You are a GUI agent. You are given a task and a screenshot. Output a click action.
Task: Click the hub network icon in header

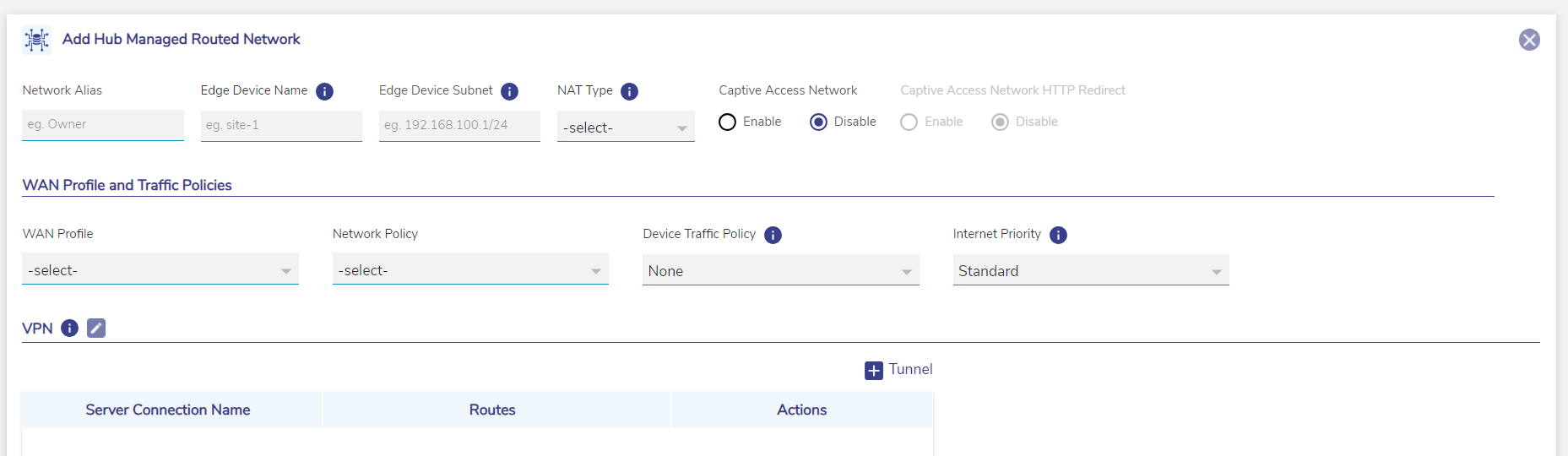click(36, 40)
